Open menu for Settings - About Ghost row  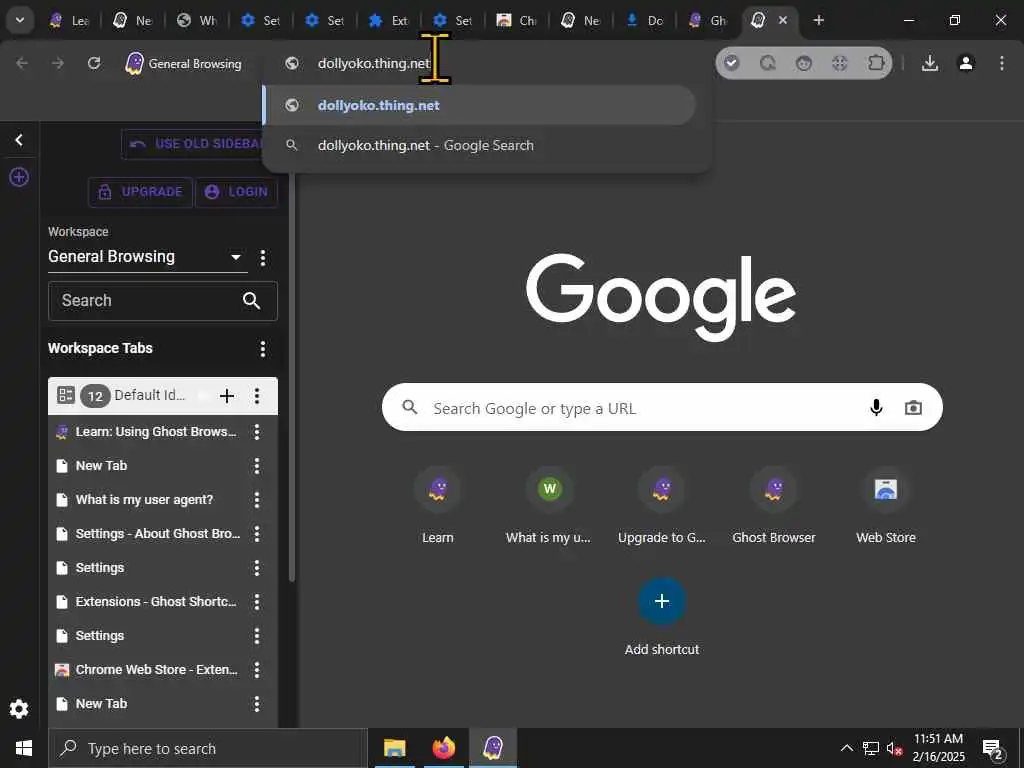pyautogui.click(x=257, y=534)
